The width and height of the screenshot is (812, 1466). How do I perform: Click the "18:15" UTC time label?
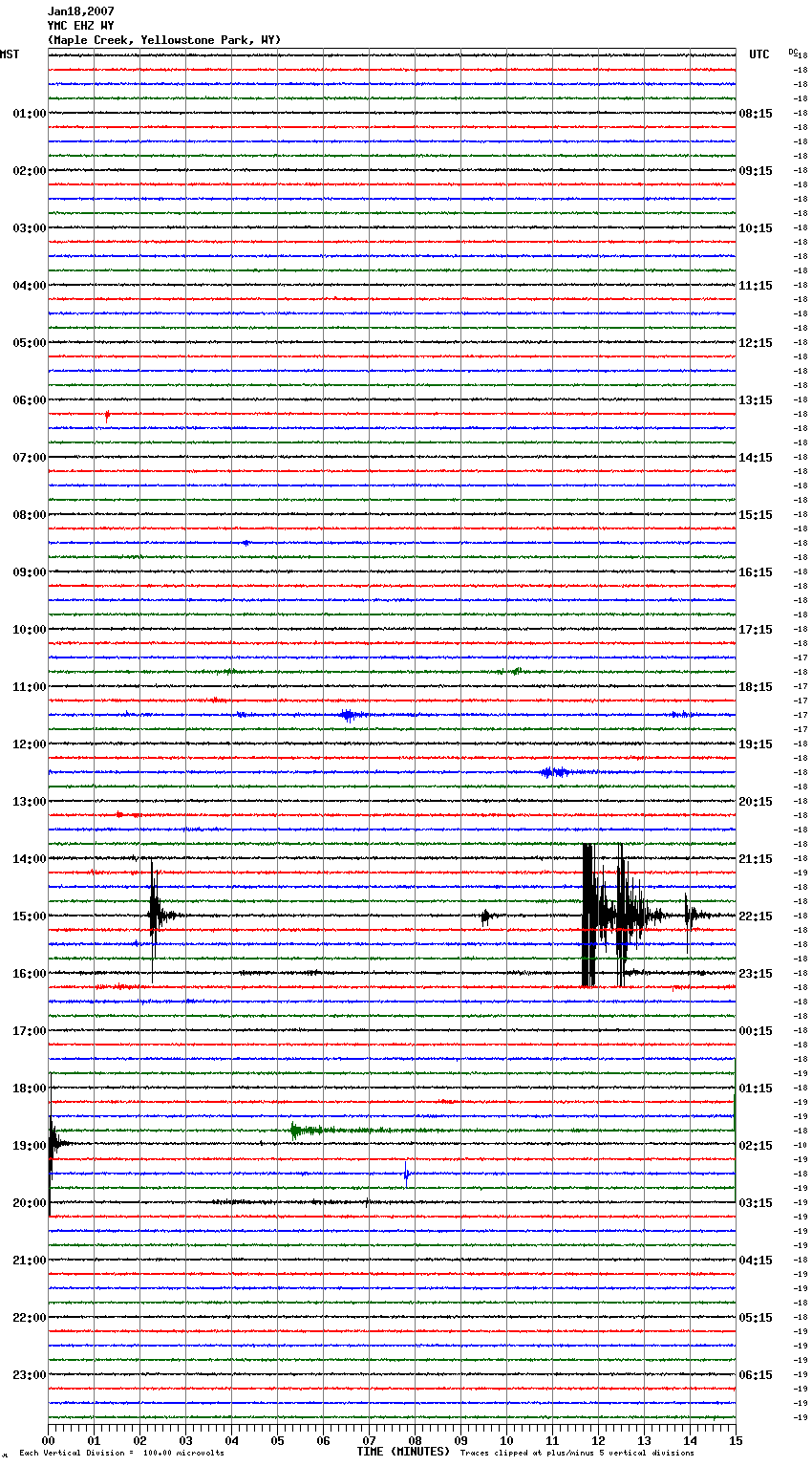point(756,687)
